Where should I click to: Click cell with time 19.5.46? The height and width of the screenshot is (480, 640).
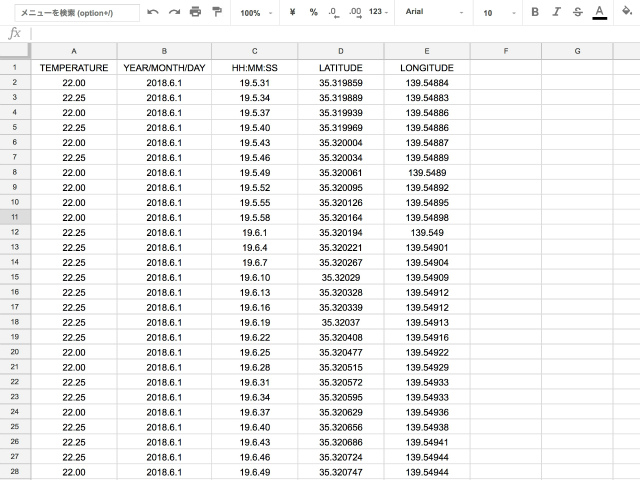[255, 158]
